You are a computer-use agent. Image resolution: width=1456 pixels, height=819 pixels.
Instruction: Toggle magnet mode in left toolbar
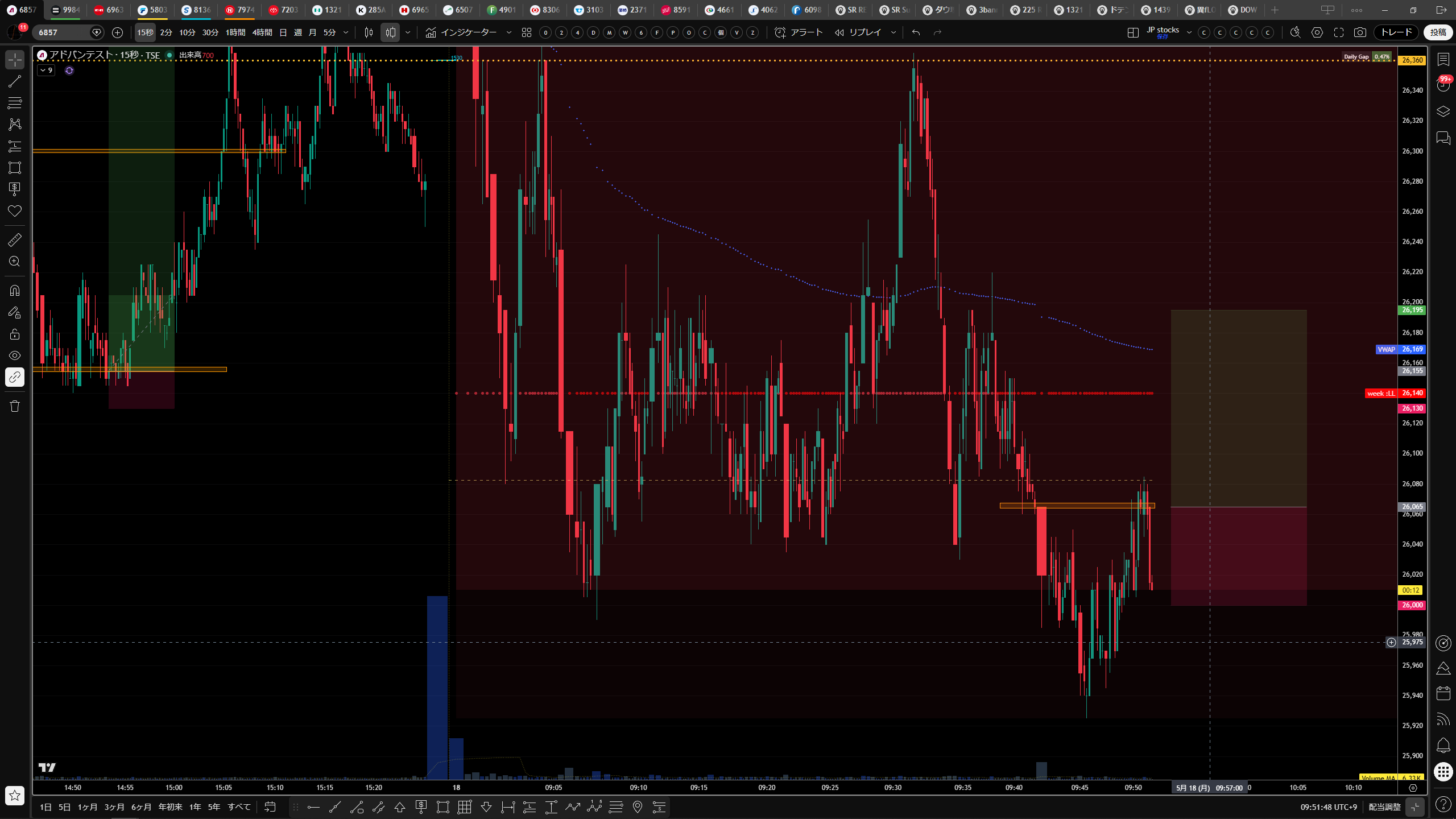15,291
